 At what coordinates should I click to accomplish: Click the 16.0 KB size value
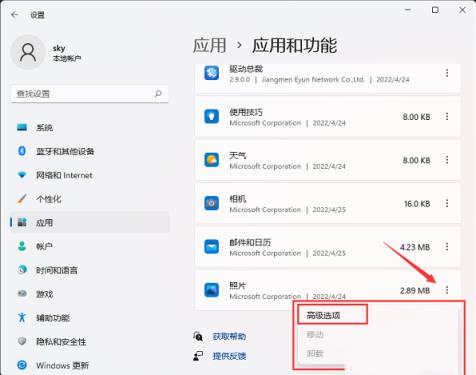[417, 204]
